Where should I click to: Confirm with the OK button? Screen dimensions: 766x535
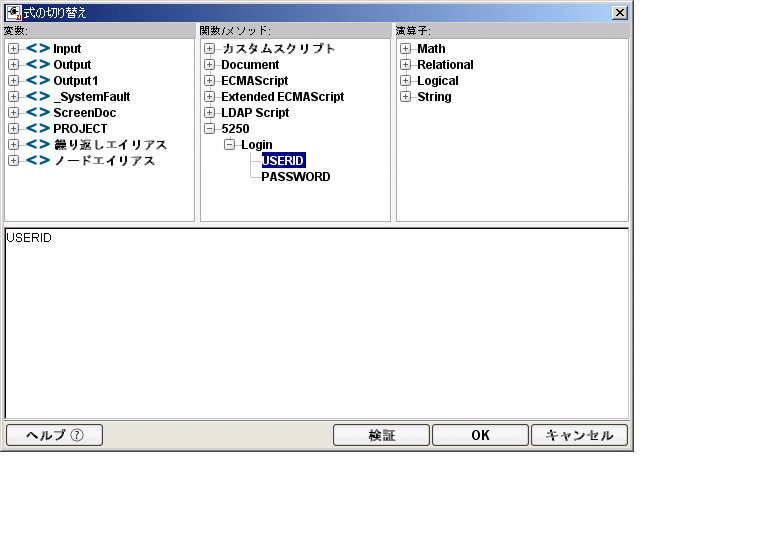[x=480, y=435]
